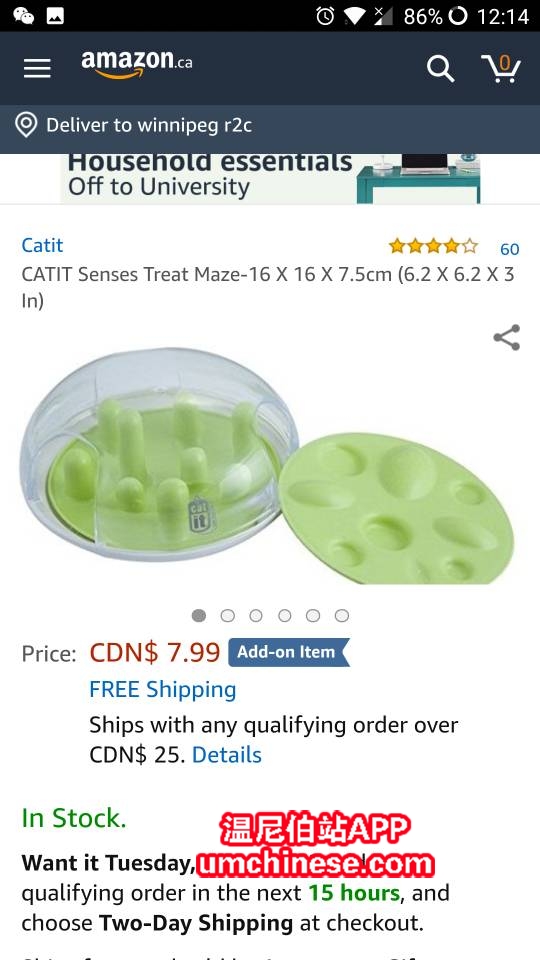This screenshot has width=540, height=960.
Task: Tap the Add-on Item badge
Action: click(x=288, y=652)
